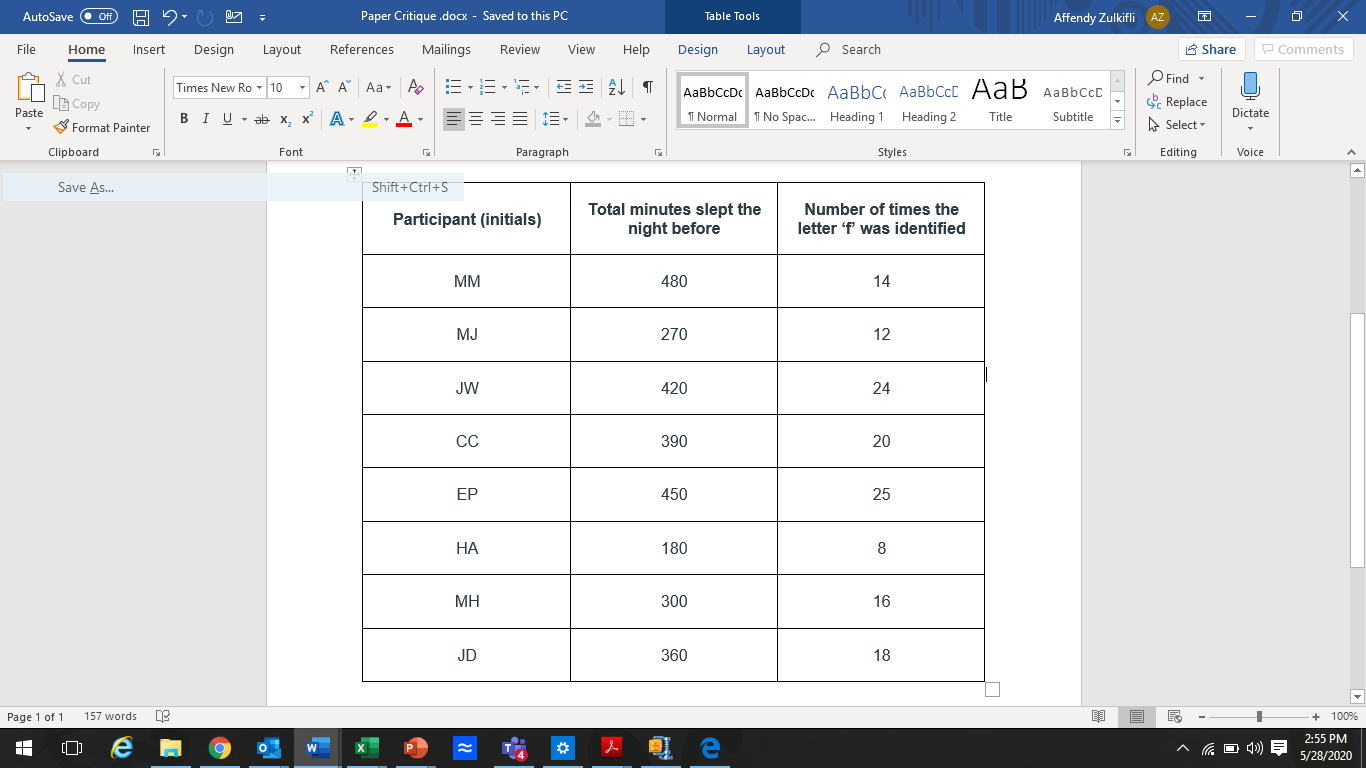Image resolution: width=1366 pixels, height=768 pixels.
Task: Open the References tab
Action: (362, 49)
